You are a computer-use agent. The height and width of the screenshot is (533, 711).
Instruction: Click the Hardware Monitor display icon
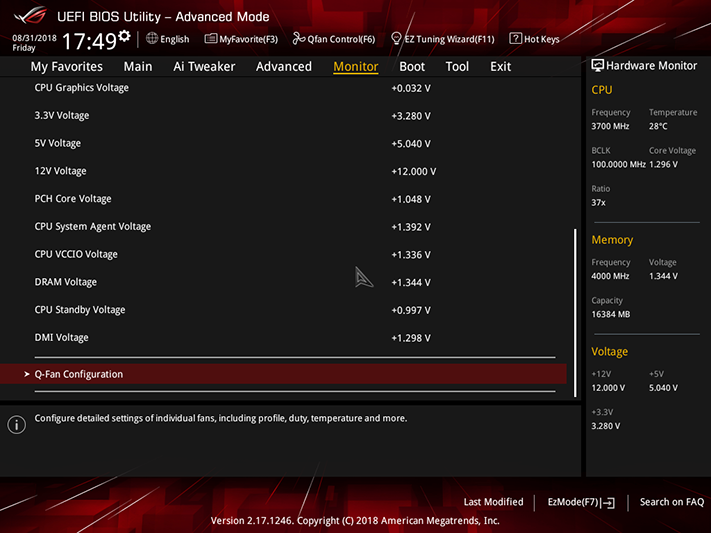(597, 65)
